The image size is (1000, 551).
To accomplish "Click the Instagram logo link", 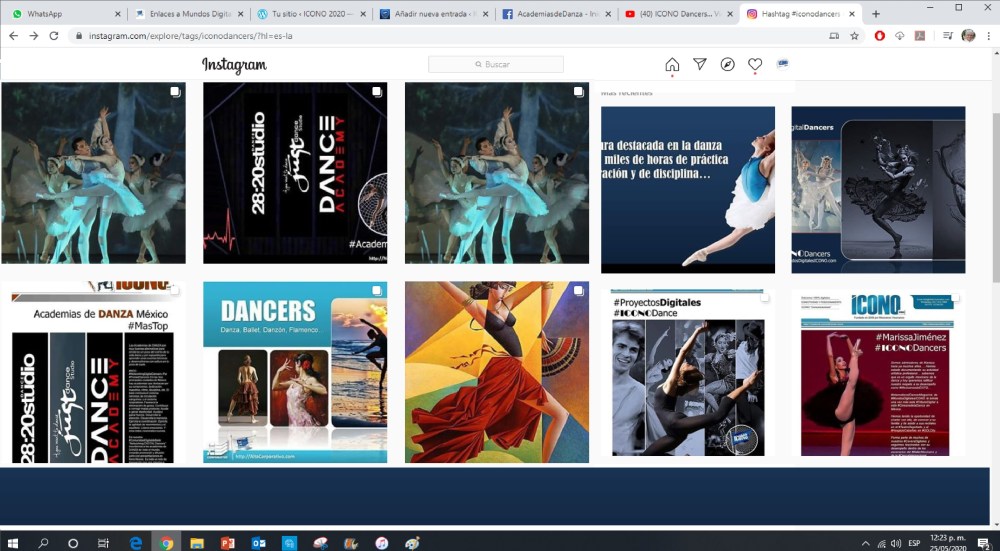I will click(x=234, y=65).
